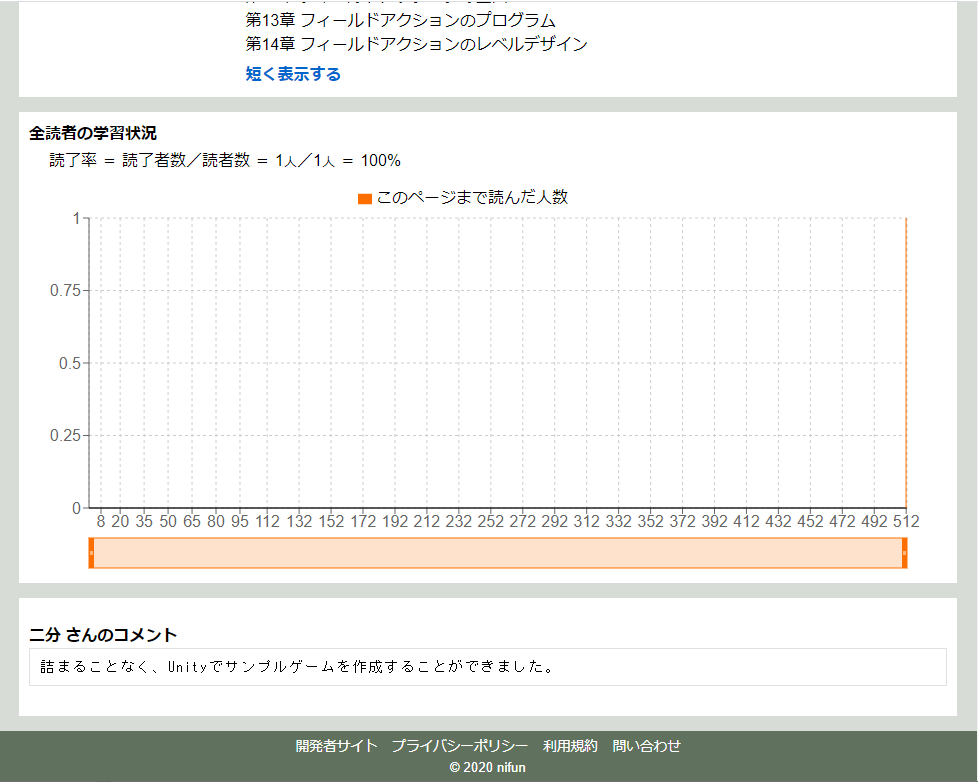This screenshot has width=978, height=782.
Task: View the 利用規約 terms page
Action: (x=569, y=745)
